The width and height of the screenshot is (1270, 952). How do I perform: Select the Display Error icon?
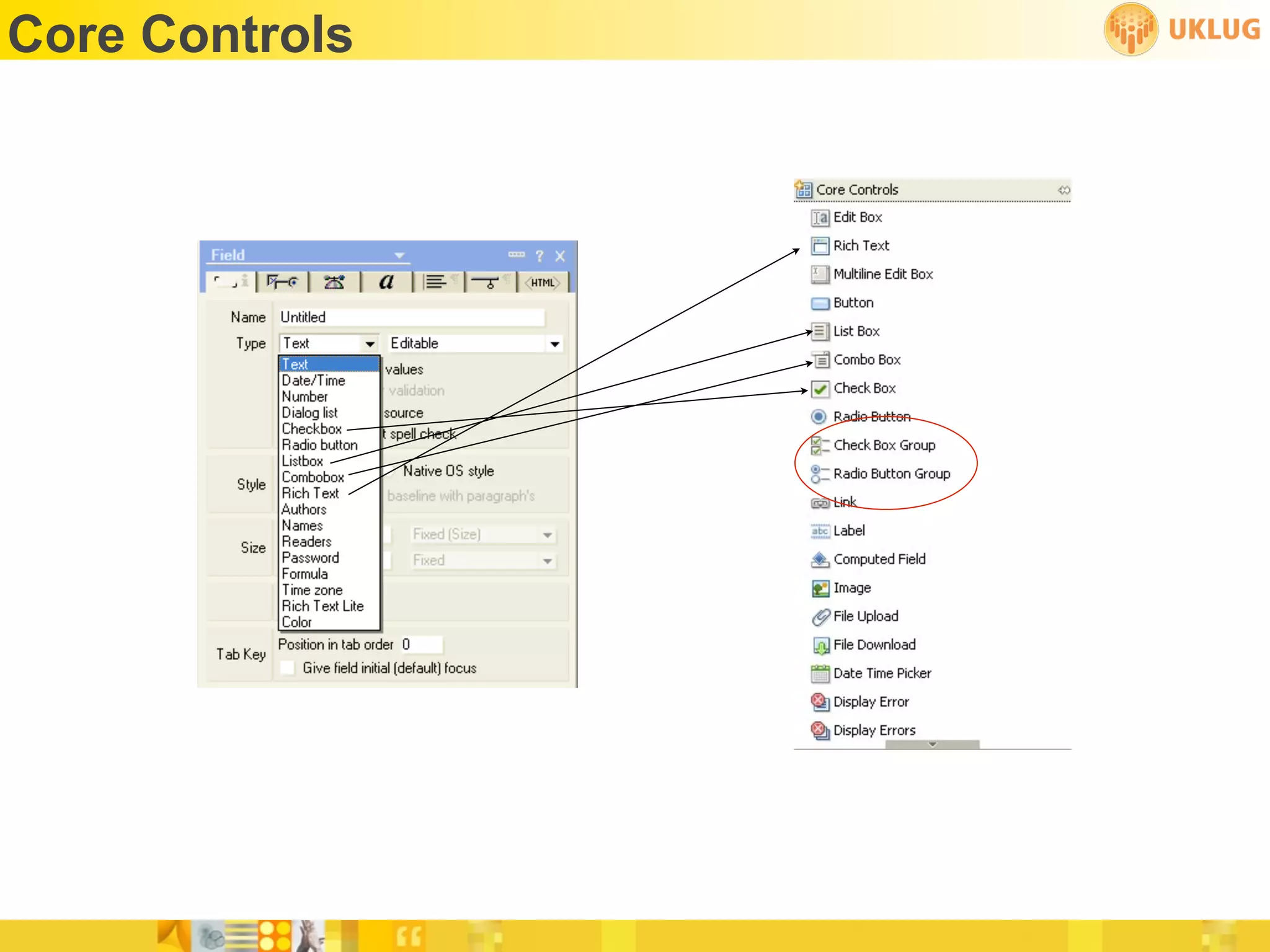[820, 702]
